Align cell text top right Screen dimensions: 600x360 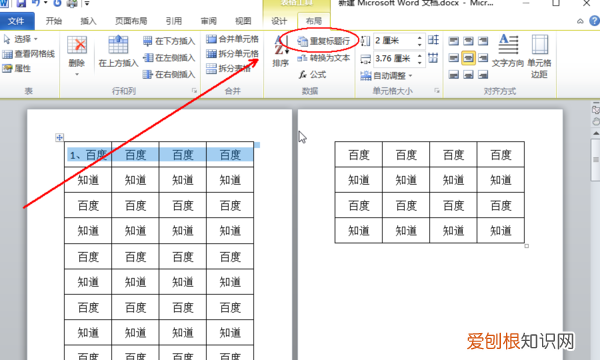[x=483, y=41]
